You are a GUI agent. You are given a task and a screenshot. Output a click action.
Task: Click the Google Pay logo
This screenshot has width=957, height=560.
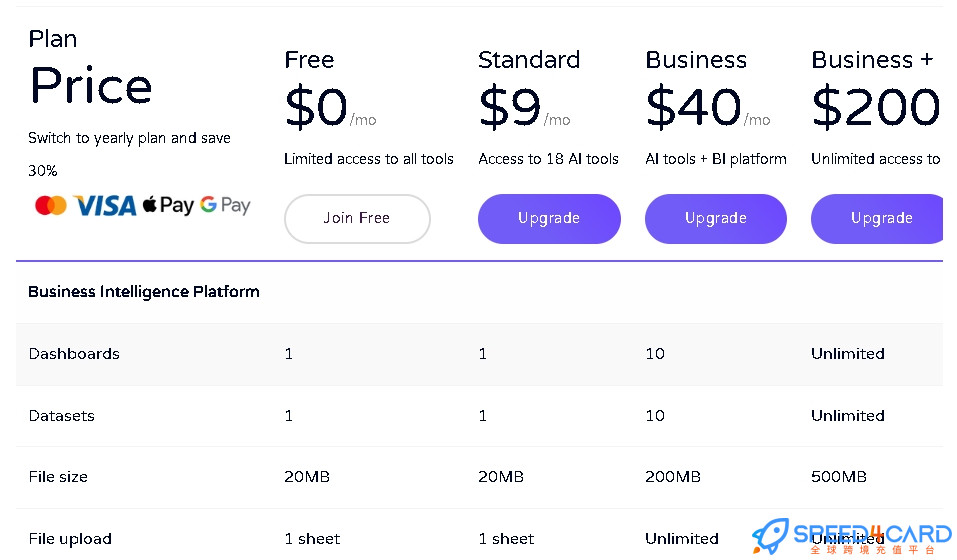225,206
